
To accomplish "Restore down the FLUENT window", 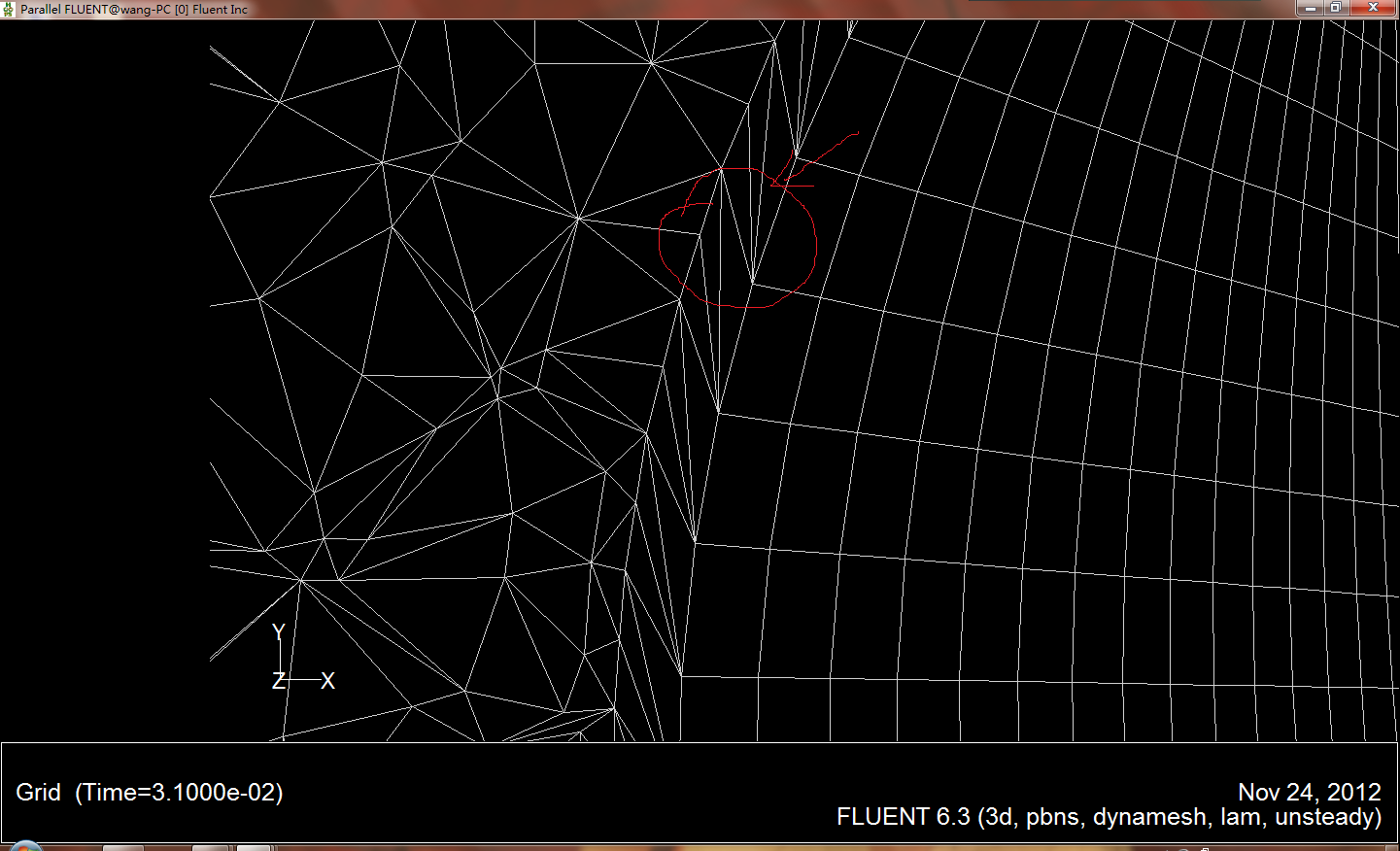I will point(1336,8).
